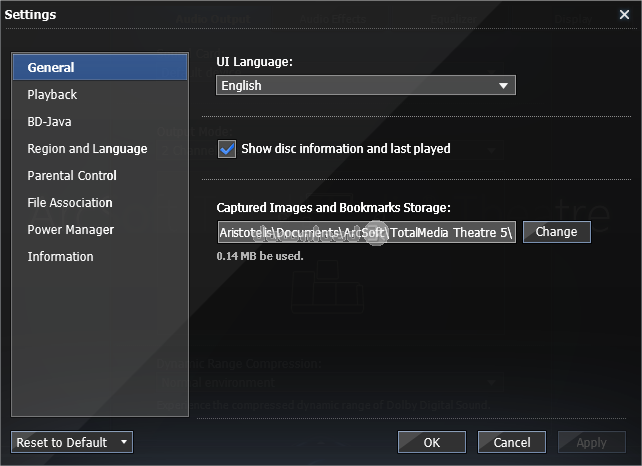Close the Settings dialog with the X

click(x=624, y=15)
